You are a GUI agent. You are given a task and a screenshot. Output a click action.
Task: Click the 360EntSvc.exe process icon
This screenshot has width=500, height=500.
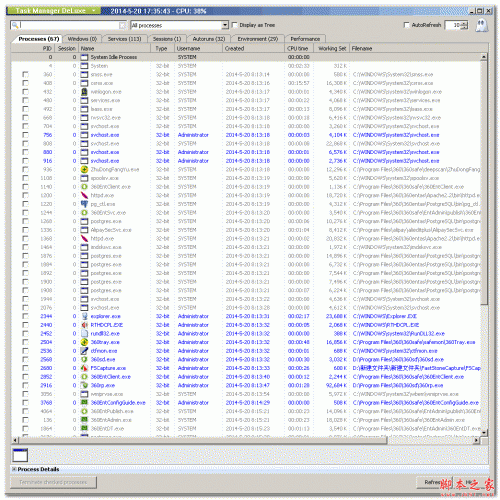click(x=85, y=213)
